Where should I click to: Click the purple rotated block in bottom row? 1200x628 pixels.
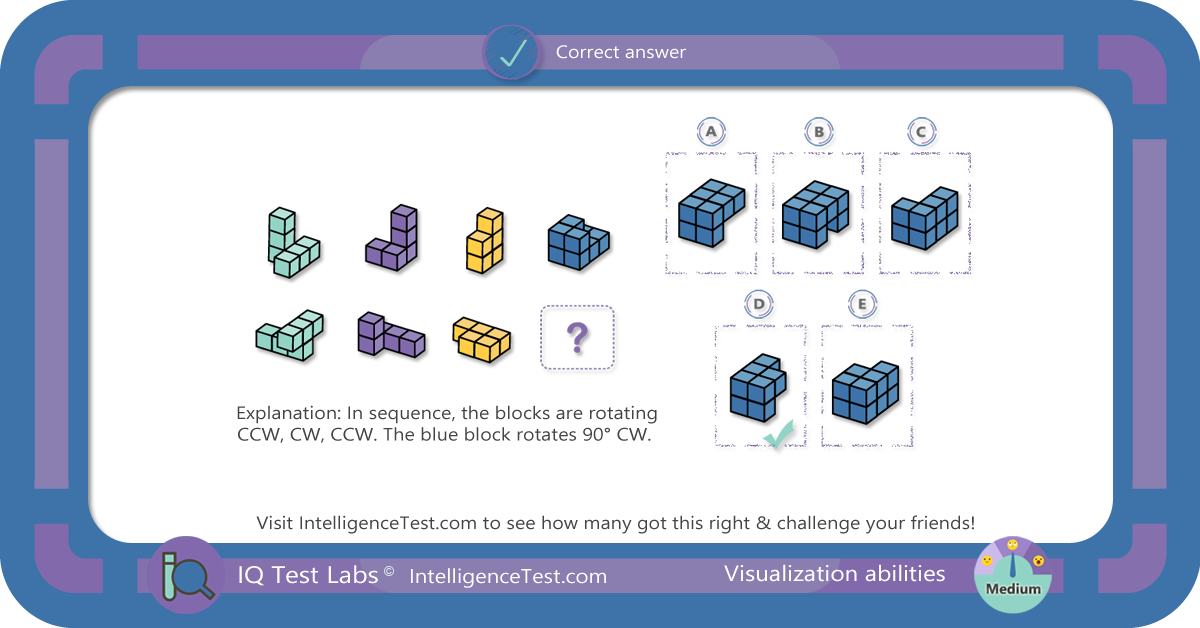click(391, 334)
